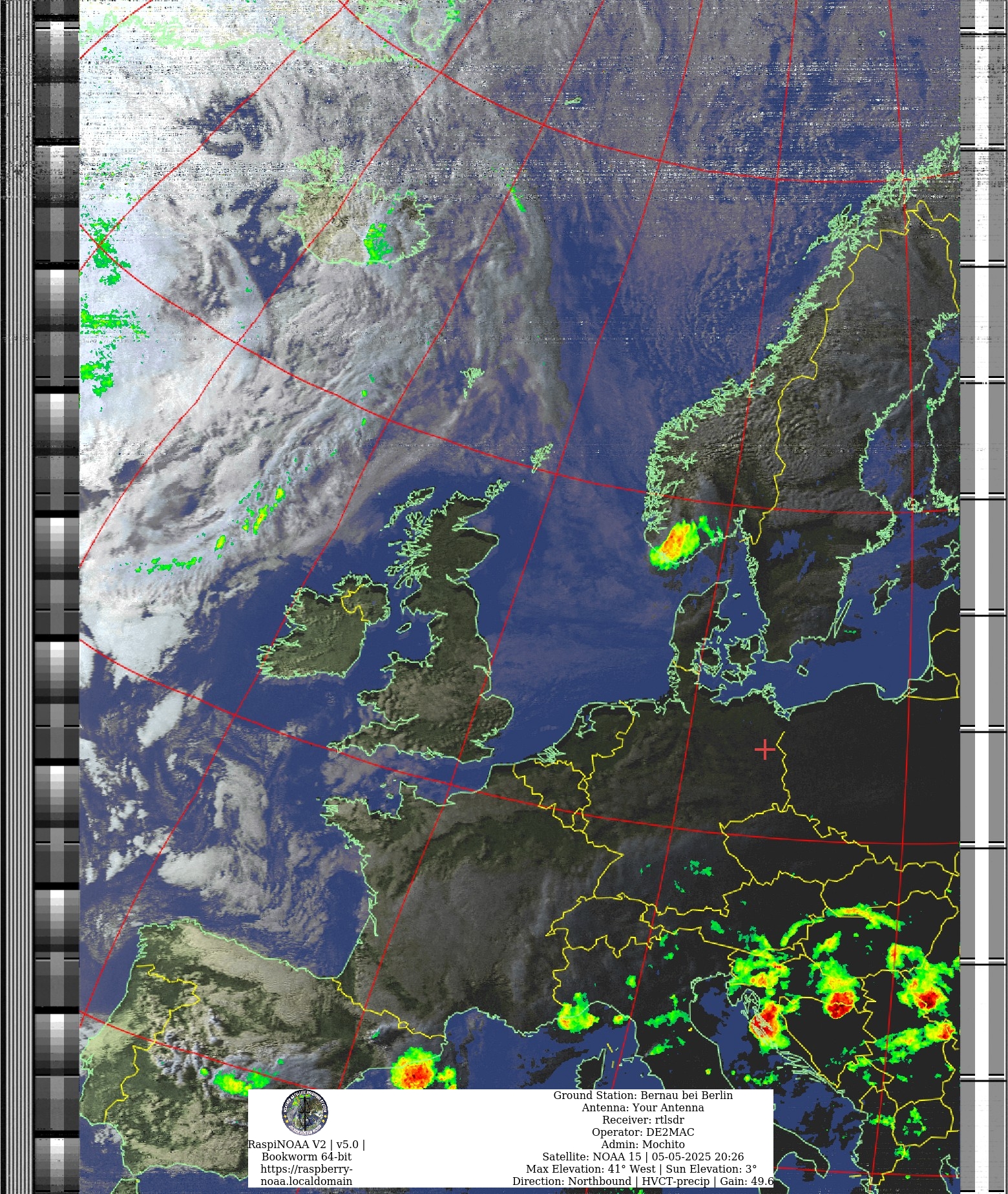Click the 'Bookworm 64-bit' text
The height and width of the screenshot is (1194, 1008).
click(x=306, y=1157)
